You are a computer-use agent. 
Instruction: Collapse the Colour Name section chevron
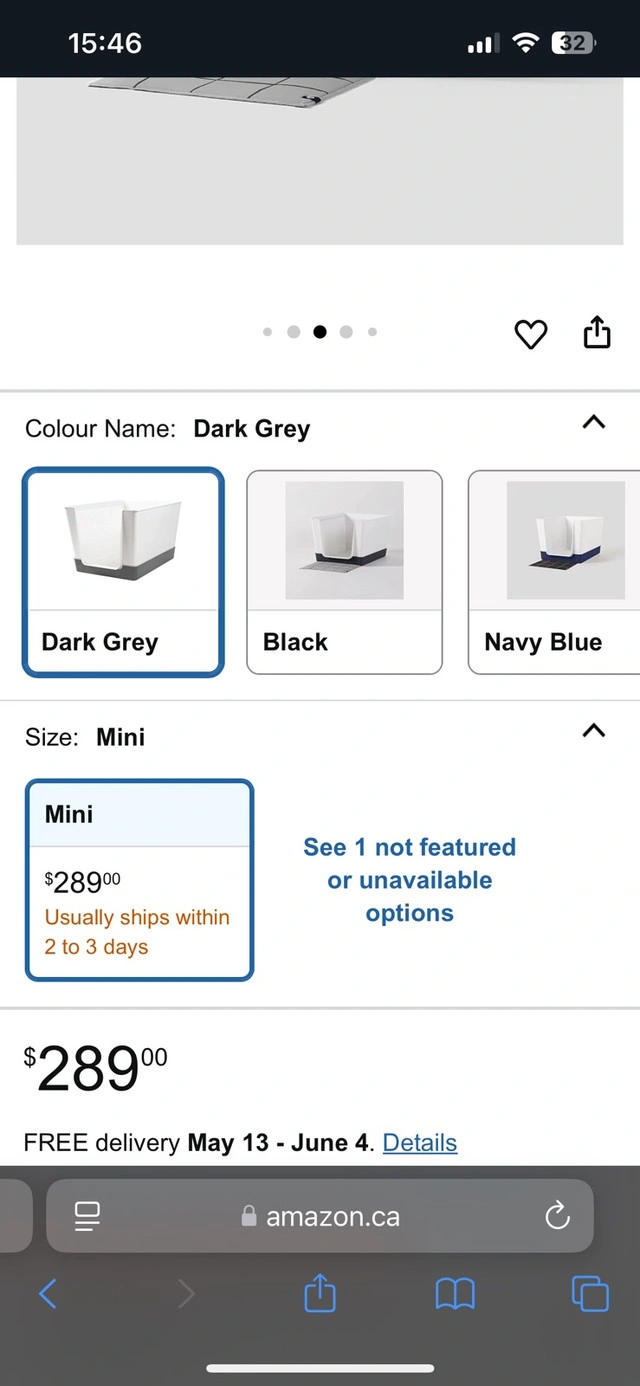[594, 422]
